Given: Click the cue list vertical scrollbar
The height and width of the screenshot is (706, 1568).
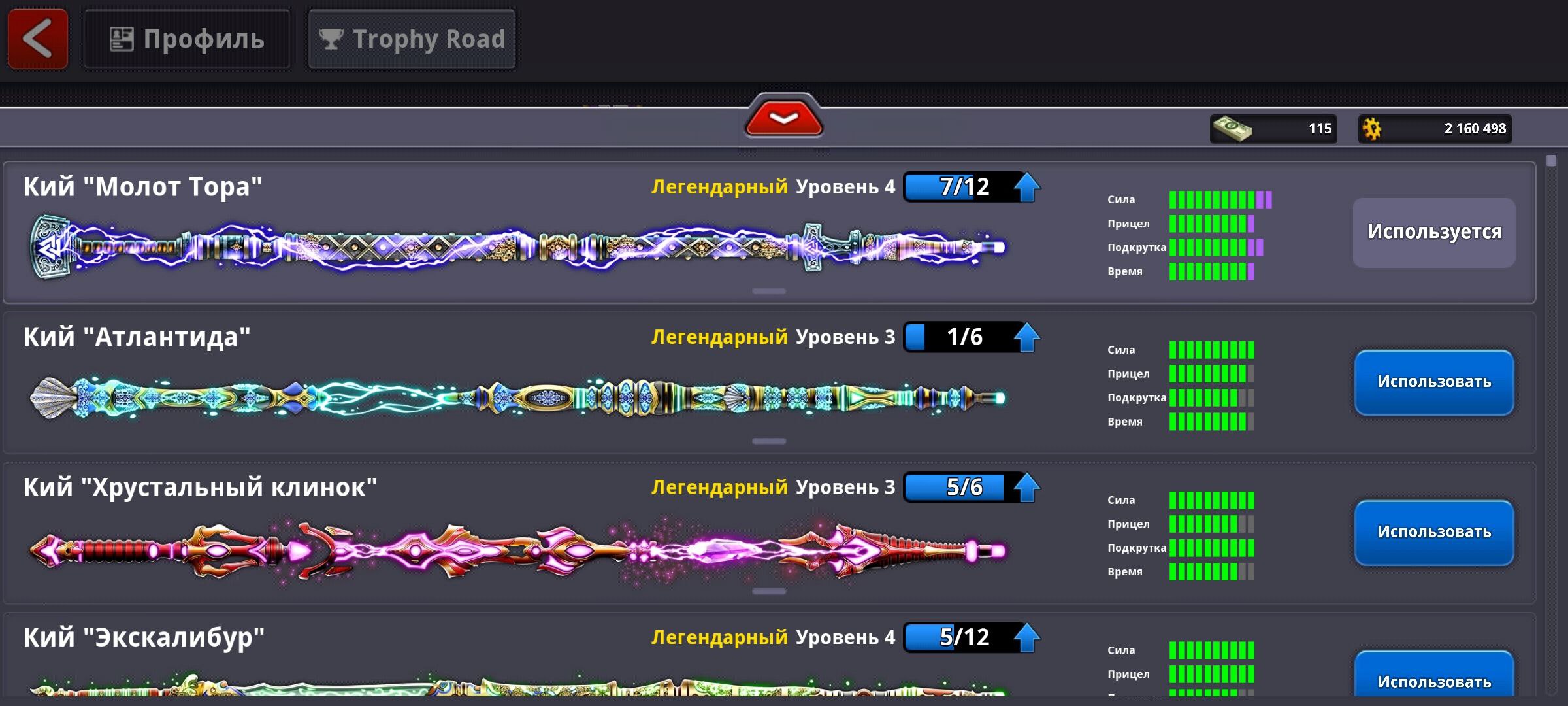Looking at the screenshot, I should 1552,425.
